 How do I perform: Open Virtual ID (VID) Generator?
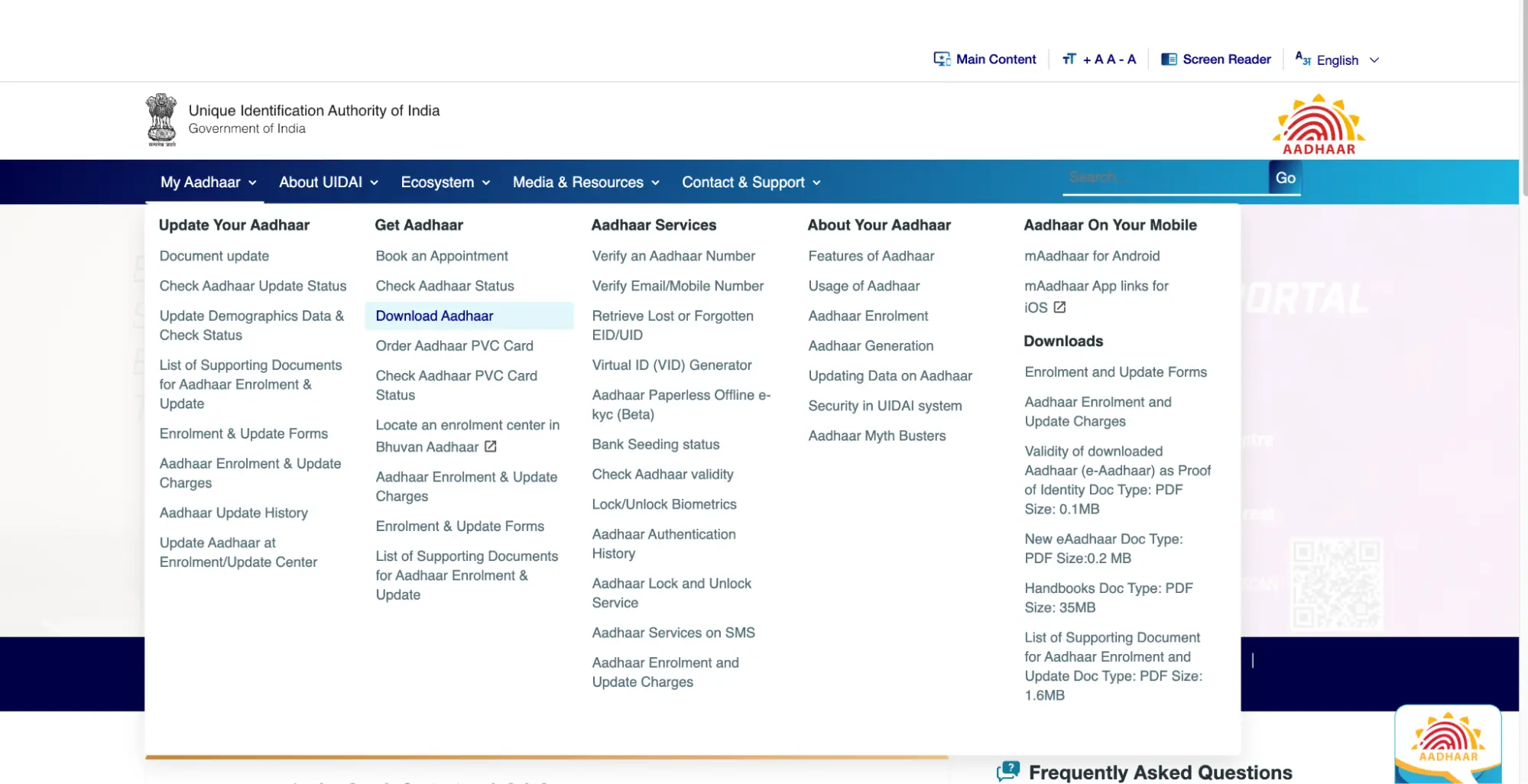tap(672, 365)
